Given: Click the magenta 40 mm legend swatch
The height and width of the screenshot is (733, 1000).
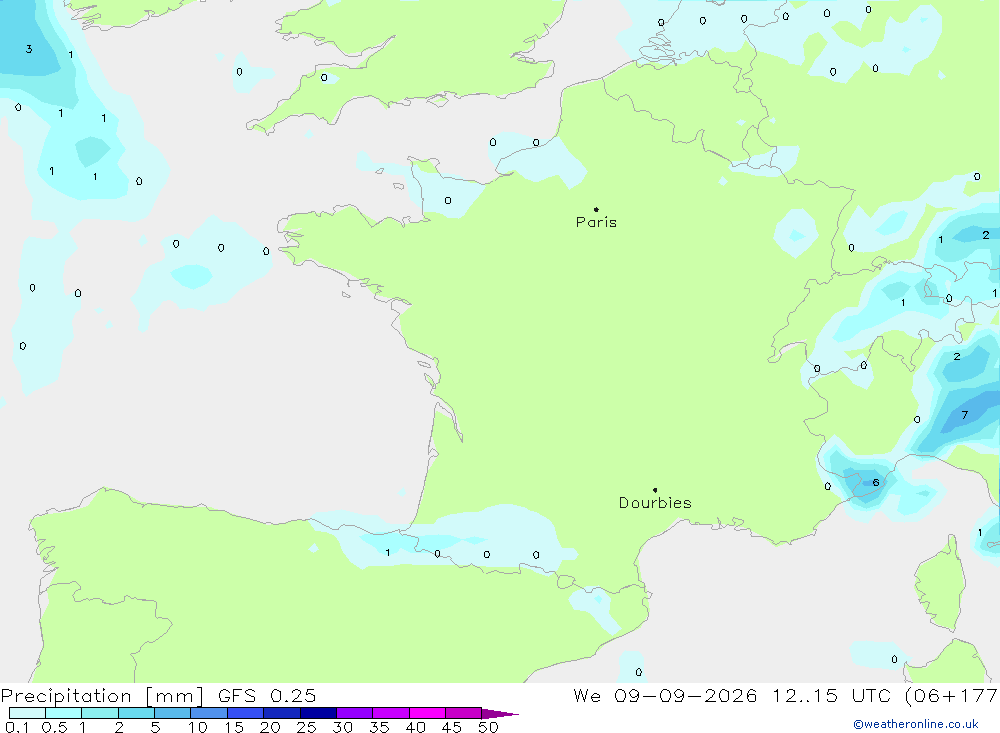Looking at the screenshot, I should point(427,713).
